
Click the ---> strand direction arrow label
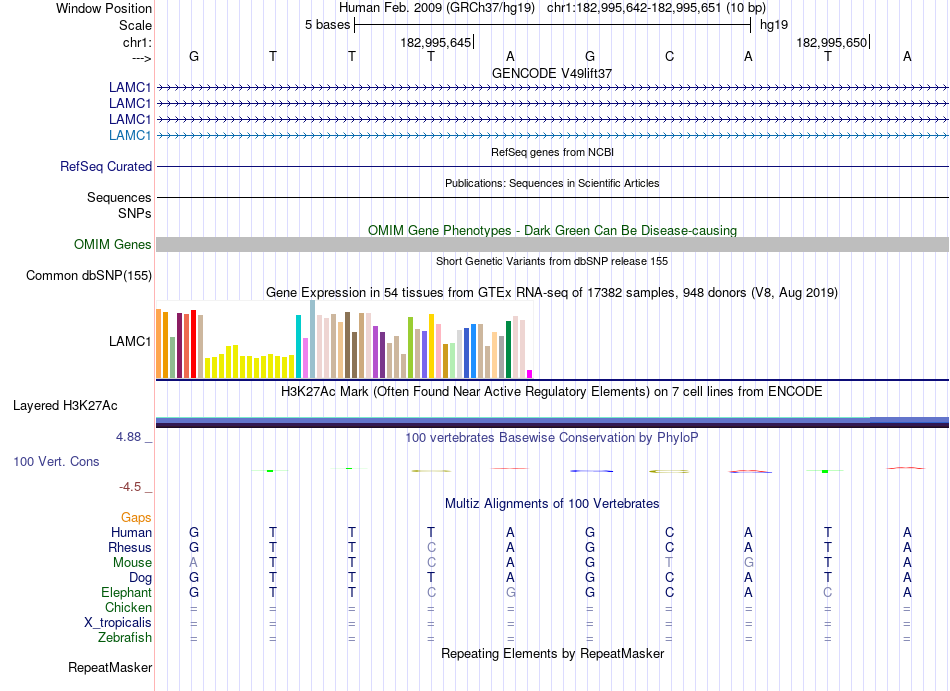coord(141,58)
